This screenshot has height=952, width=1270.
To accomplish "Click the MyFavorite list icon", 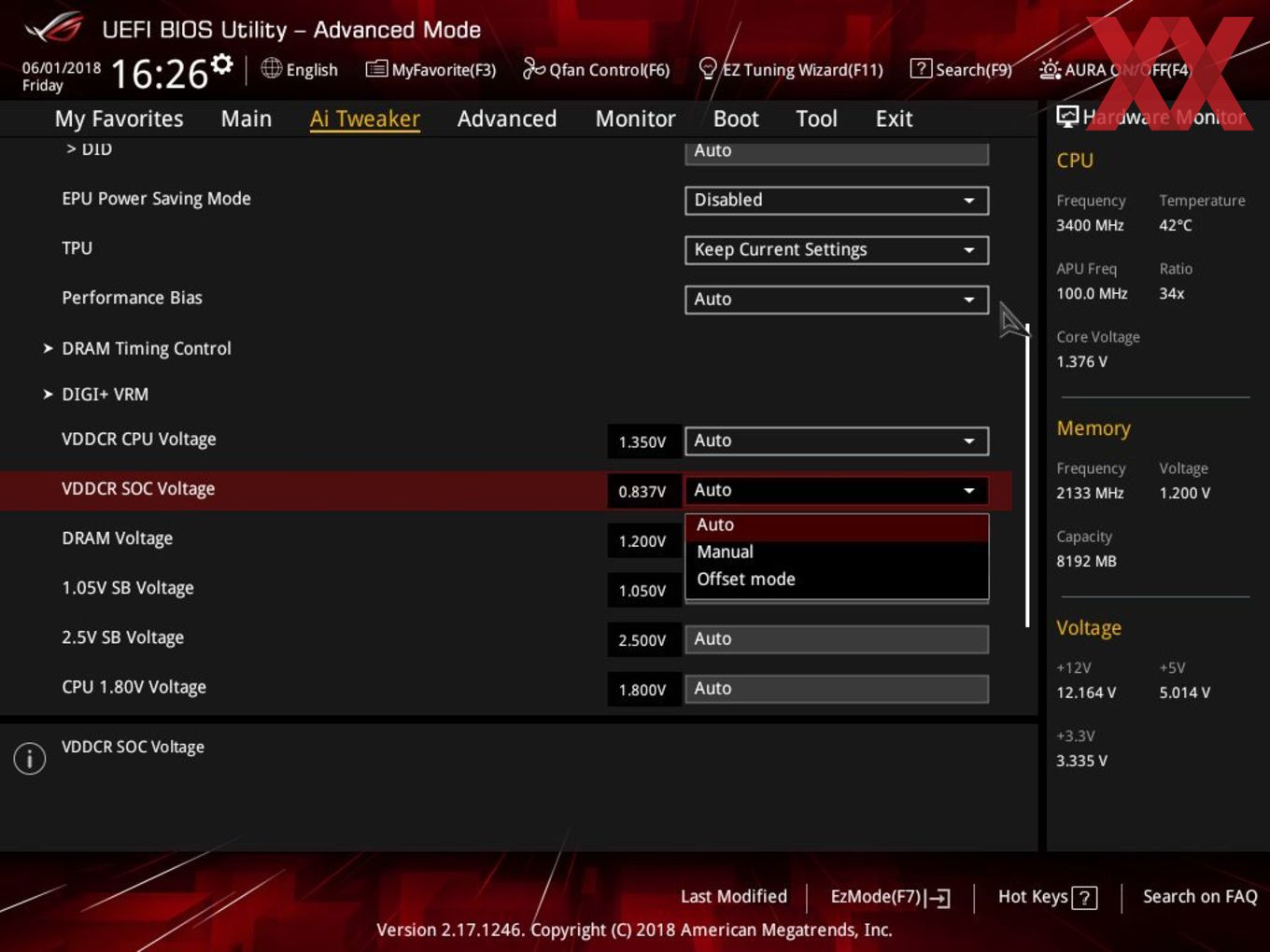I will coord(376,69).
